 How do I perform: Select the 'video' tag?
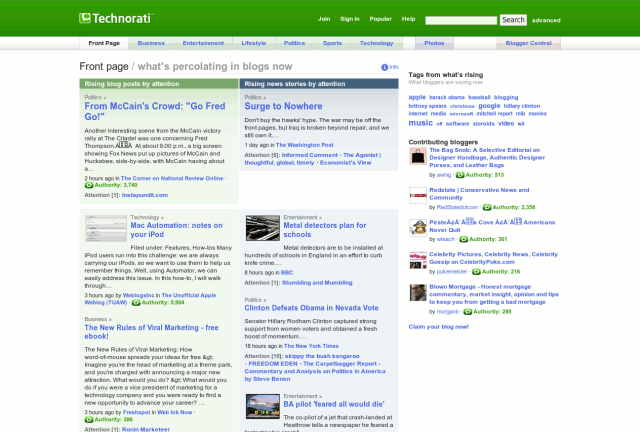click(x=506, y=123)
